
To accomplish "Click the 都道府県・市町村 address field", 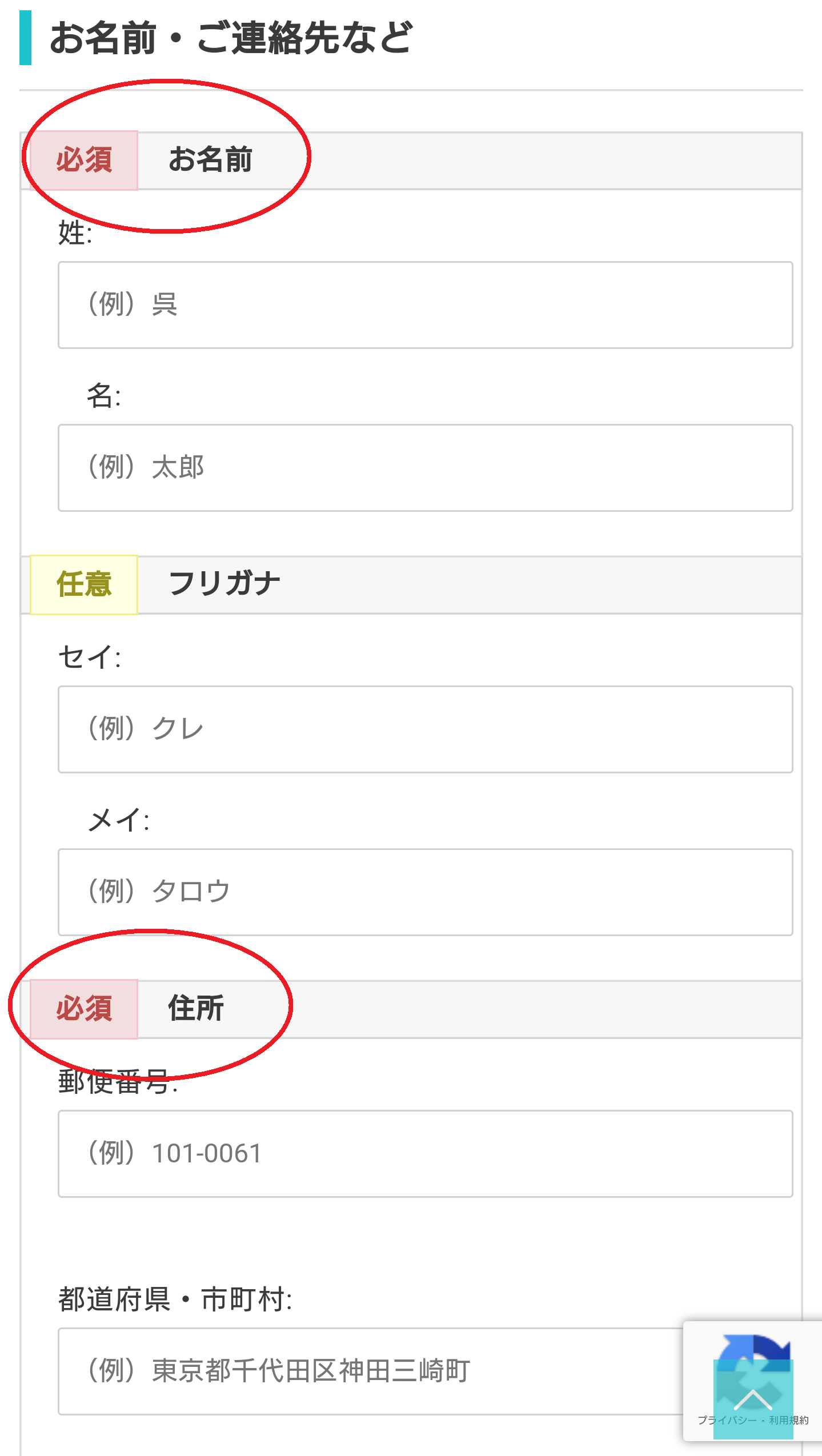I will click(371, 1371).
